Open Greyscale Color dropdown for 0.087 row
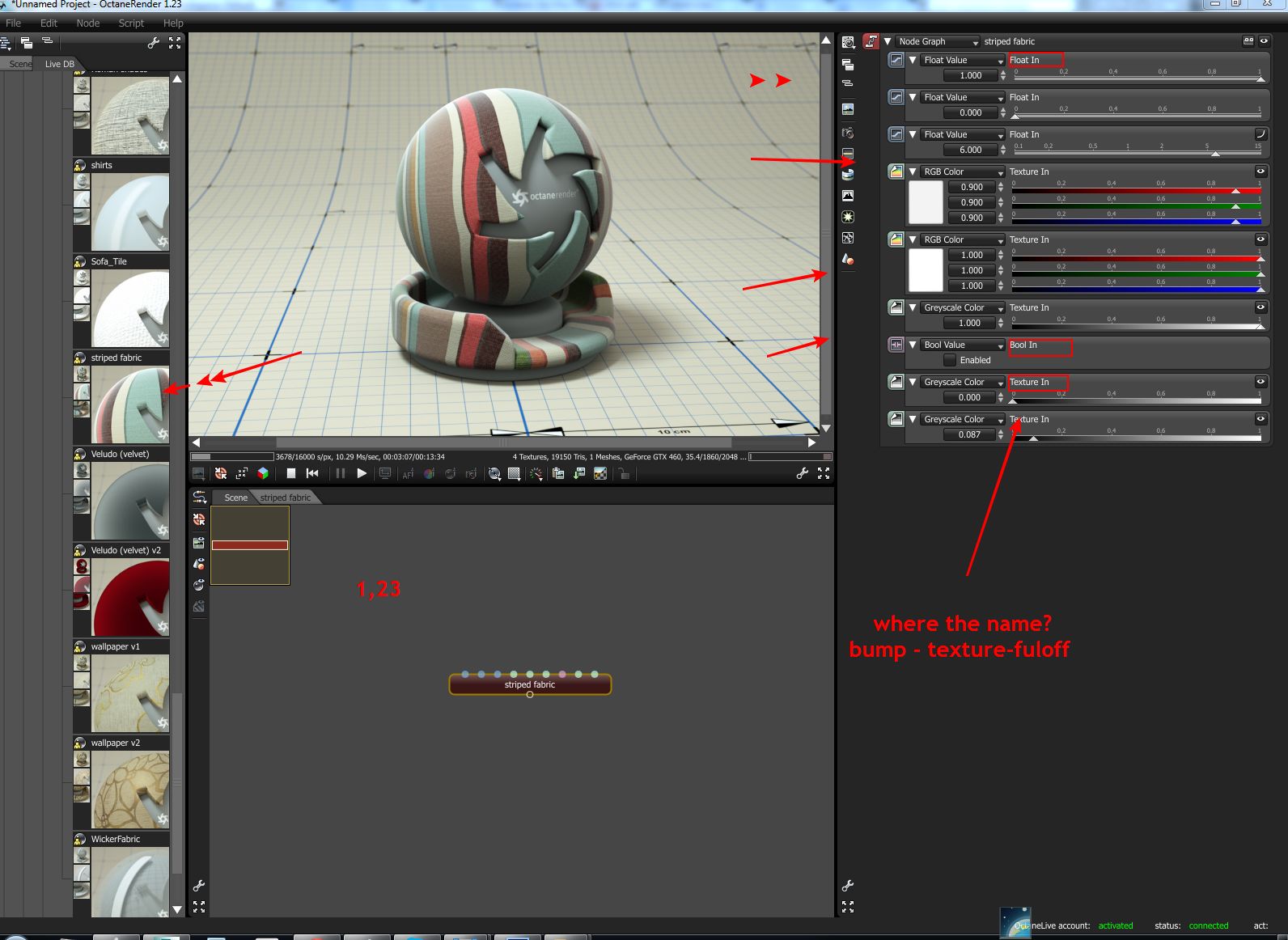The width and height of the screenshot is (1288, 940). pos(963,419)
